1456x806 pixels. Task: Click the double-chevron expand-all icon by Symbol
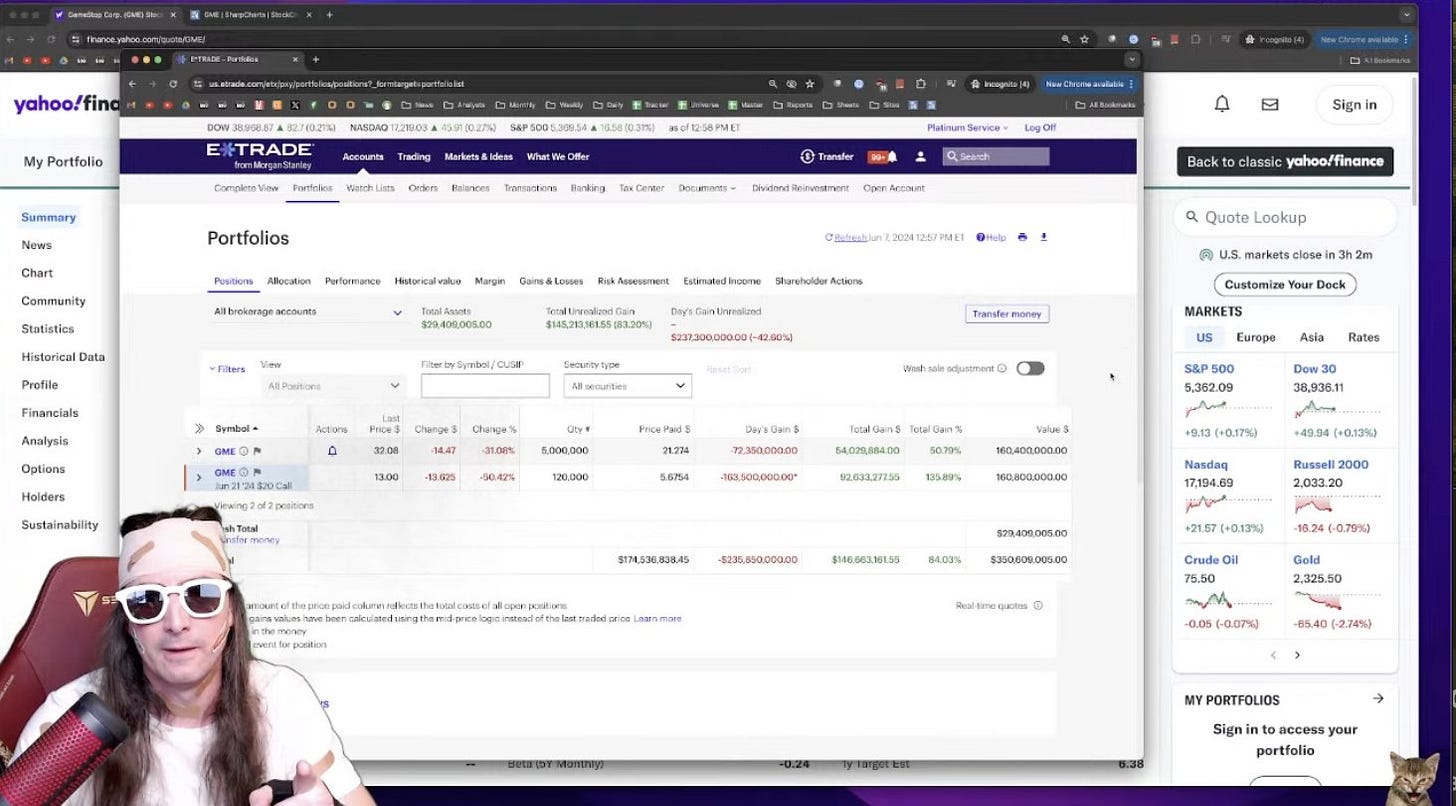pyautogui.click(x=199, y=429)
